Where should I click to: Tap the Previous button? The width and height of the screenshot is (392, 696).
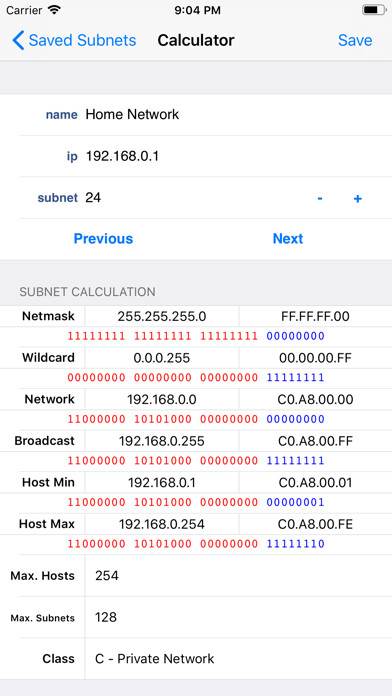[103, 239]
